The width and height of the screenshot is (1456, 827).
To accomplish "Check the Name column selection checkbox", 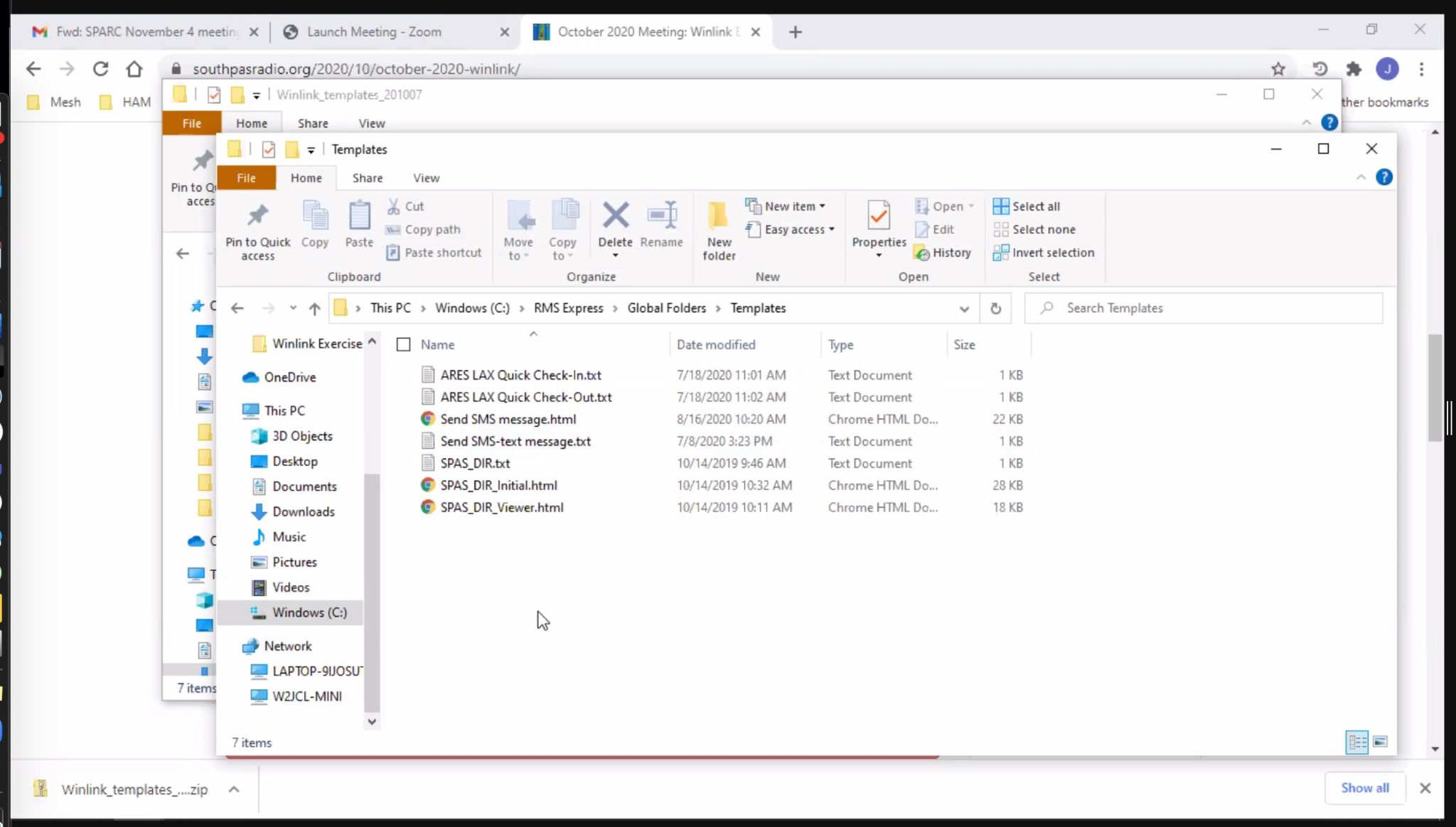I will 403,344.
